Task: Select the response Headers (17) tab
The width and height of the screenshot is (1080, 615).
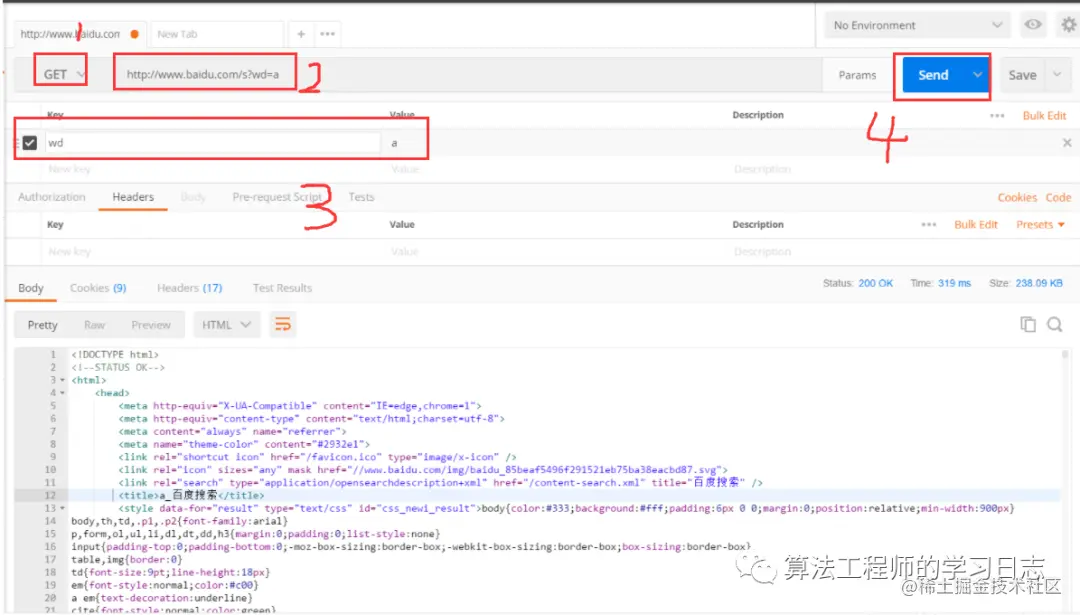Action: click(189, 288)
